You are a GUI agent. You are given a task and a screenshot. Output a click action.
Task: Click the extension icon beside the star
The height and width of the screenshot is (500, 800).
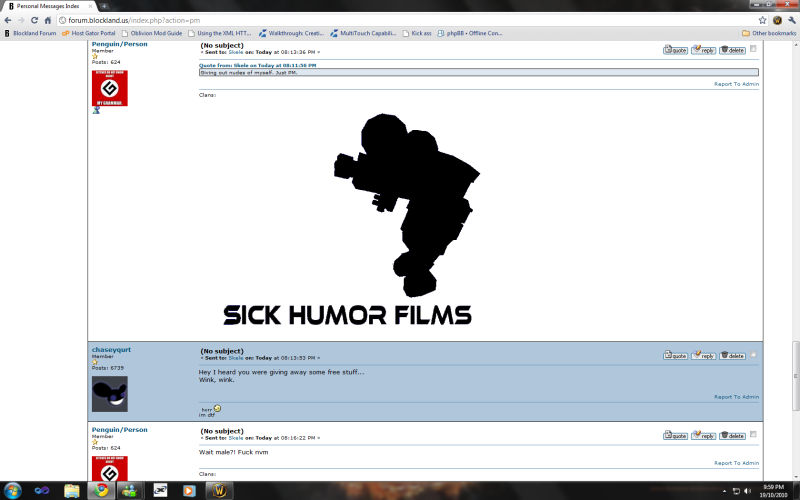(777, 20)
